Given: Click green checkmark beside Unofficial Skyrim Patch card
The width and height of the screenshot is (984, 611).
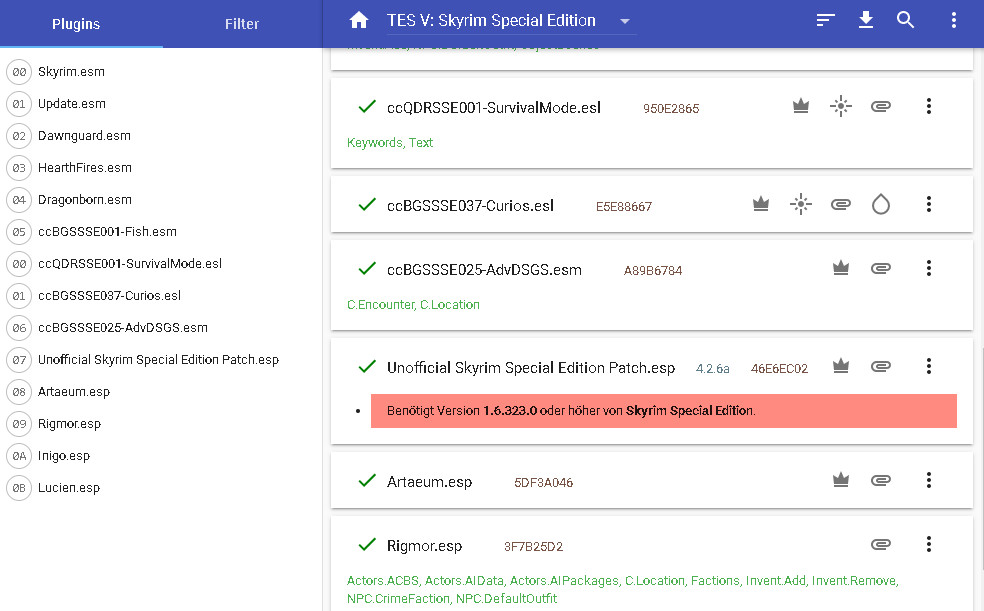Looking at the screenshot, I should click(x=366, y=367).
